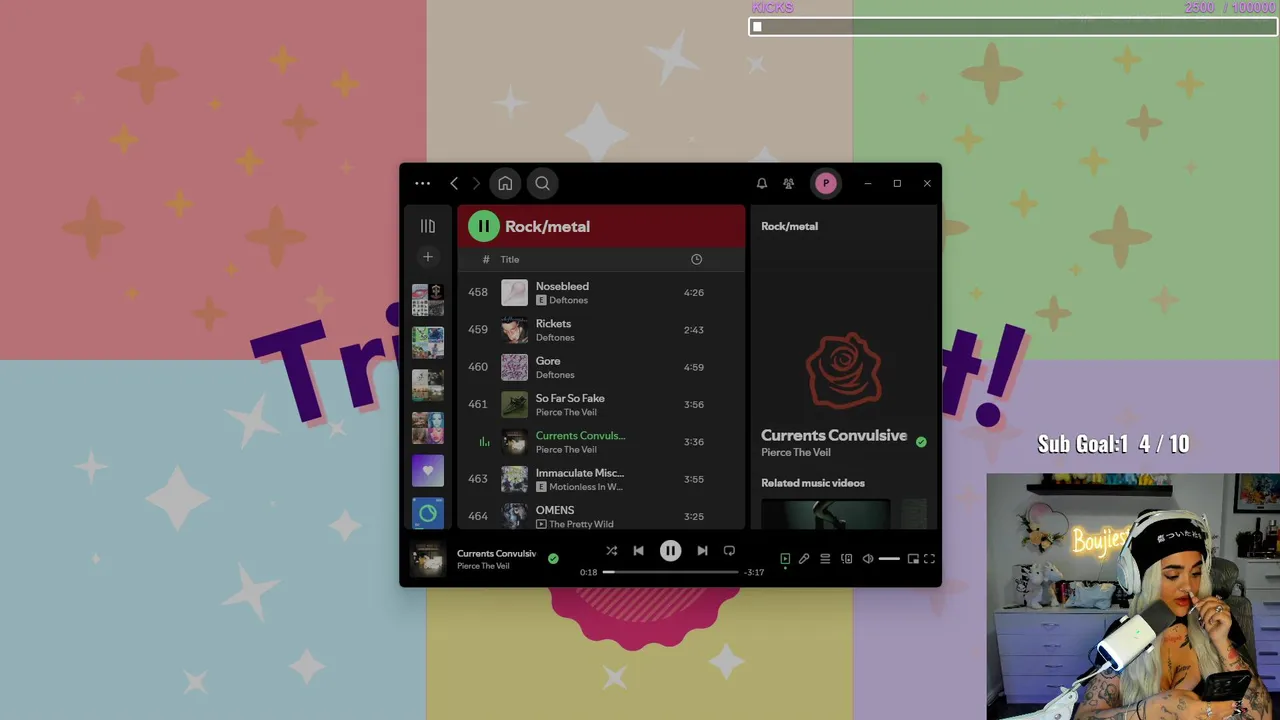Open Currents Convulsive title in bottom bar

tap(496, 554)
